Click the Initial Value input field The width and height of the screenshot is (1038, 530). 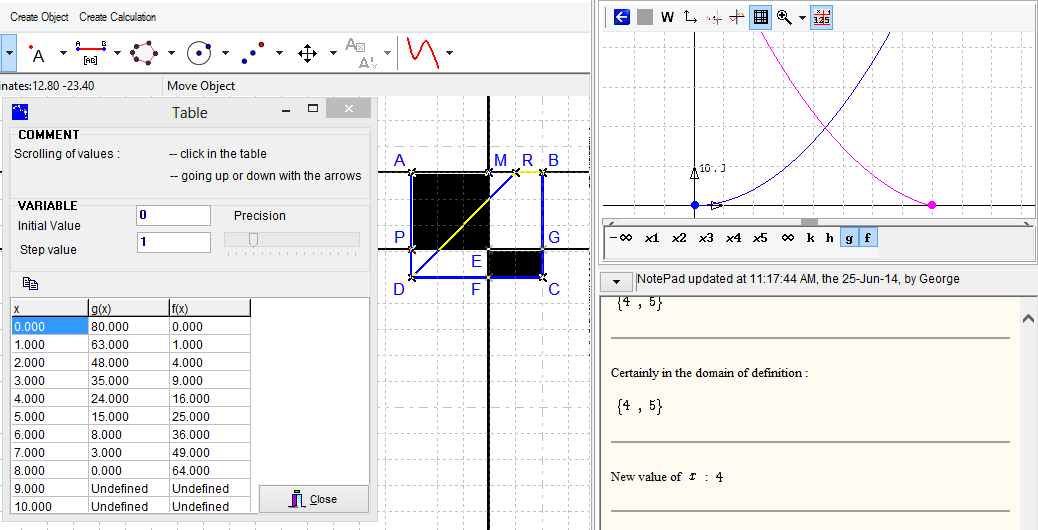pyautogui.click(x=173, y=216)
